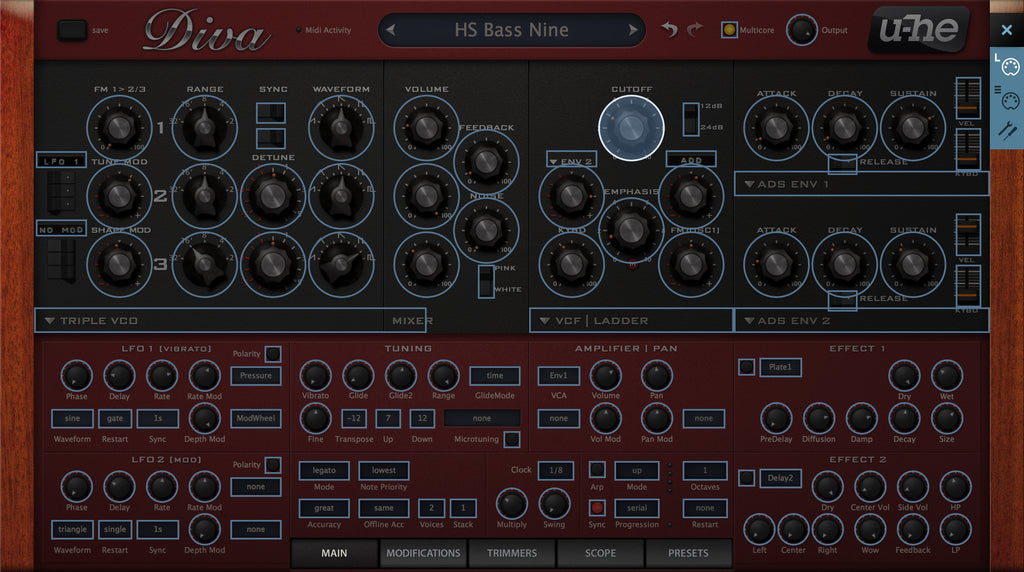Image resolution: width=1024 pixels, height=572 pixels.
Task: Open the PRESETS tab
Action: (688, 553)
